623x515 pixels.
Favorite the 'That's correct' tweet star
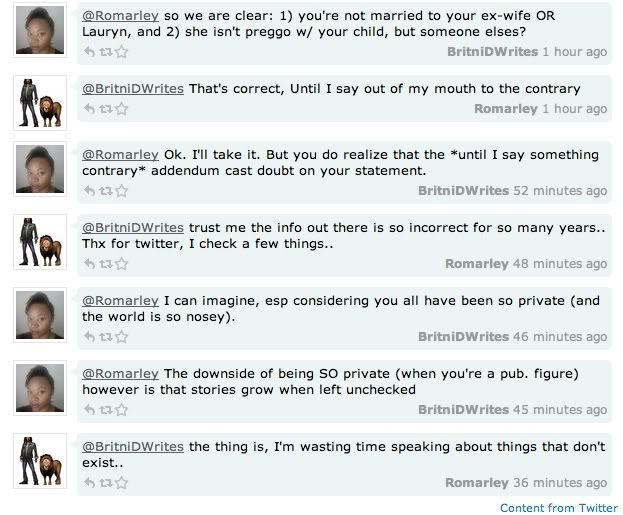tap(122, 108)
